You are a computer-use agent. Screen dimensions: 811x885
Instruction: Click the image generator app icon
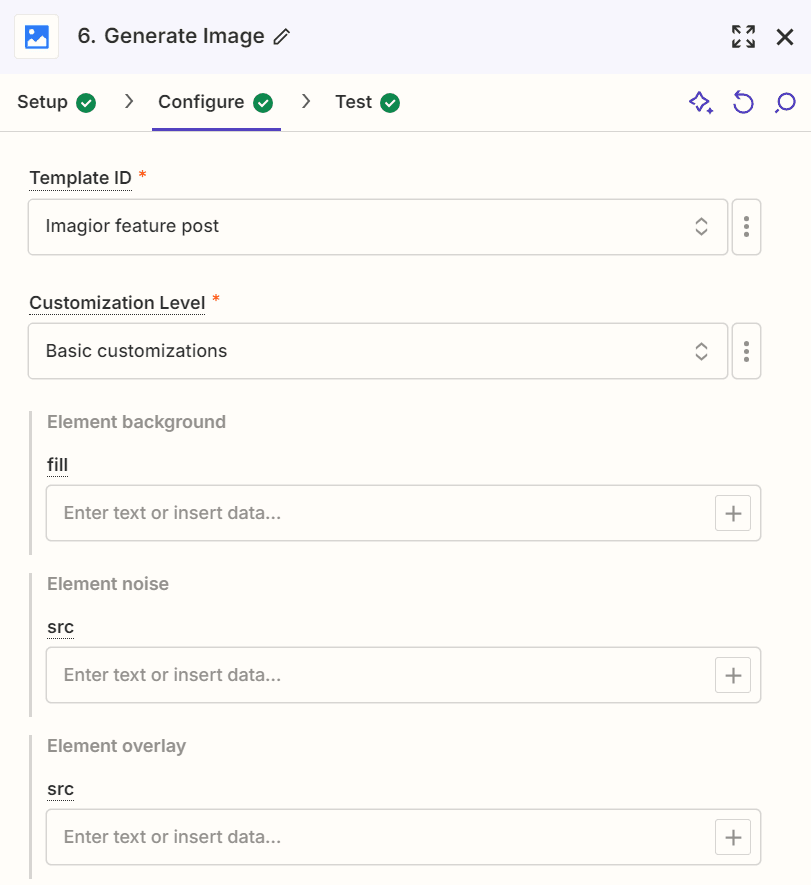(x=36, y=36)
